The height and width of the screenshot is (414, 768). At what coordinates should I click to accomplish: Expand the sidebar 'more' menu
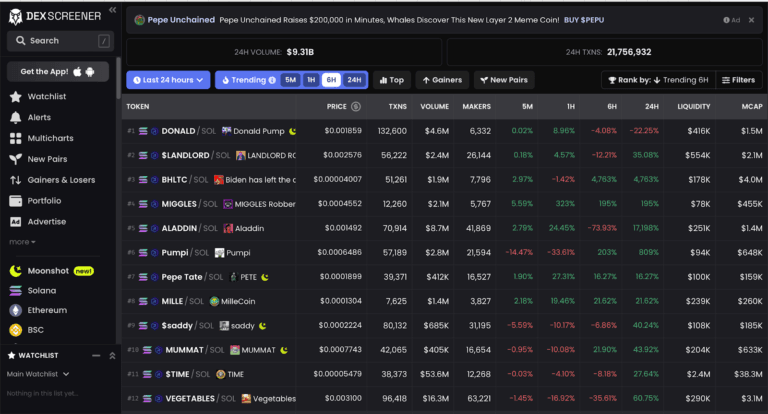[x=22, y=242]
